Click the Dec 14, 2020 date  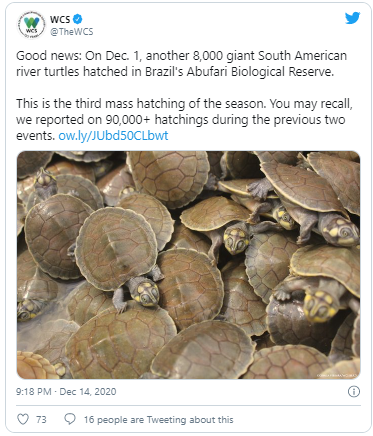[88, 391]
